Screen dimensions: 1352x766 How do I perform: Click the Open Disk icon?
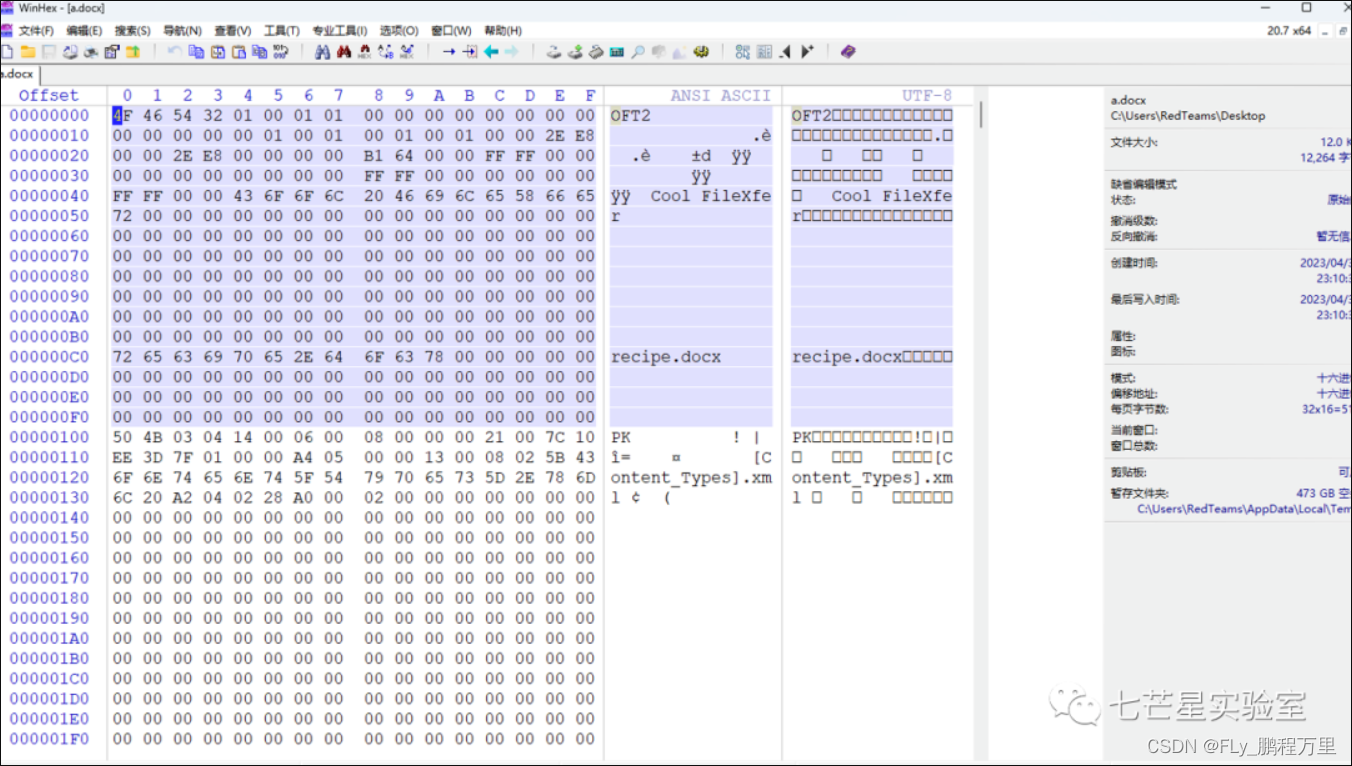coord(554,51)
